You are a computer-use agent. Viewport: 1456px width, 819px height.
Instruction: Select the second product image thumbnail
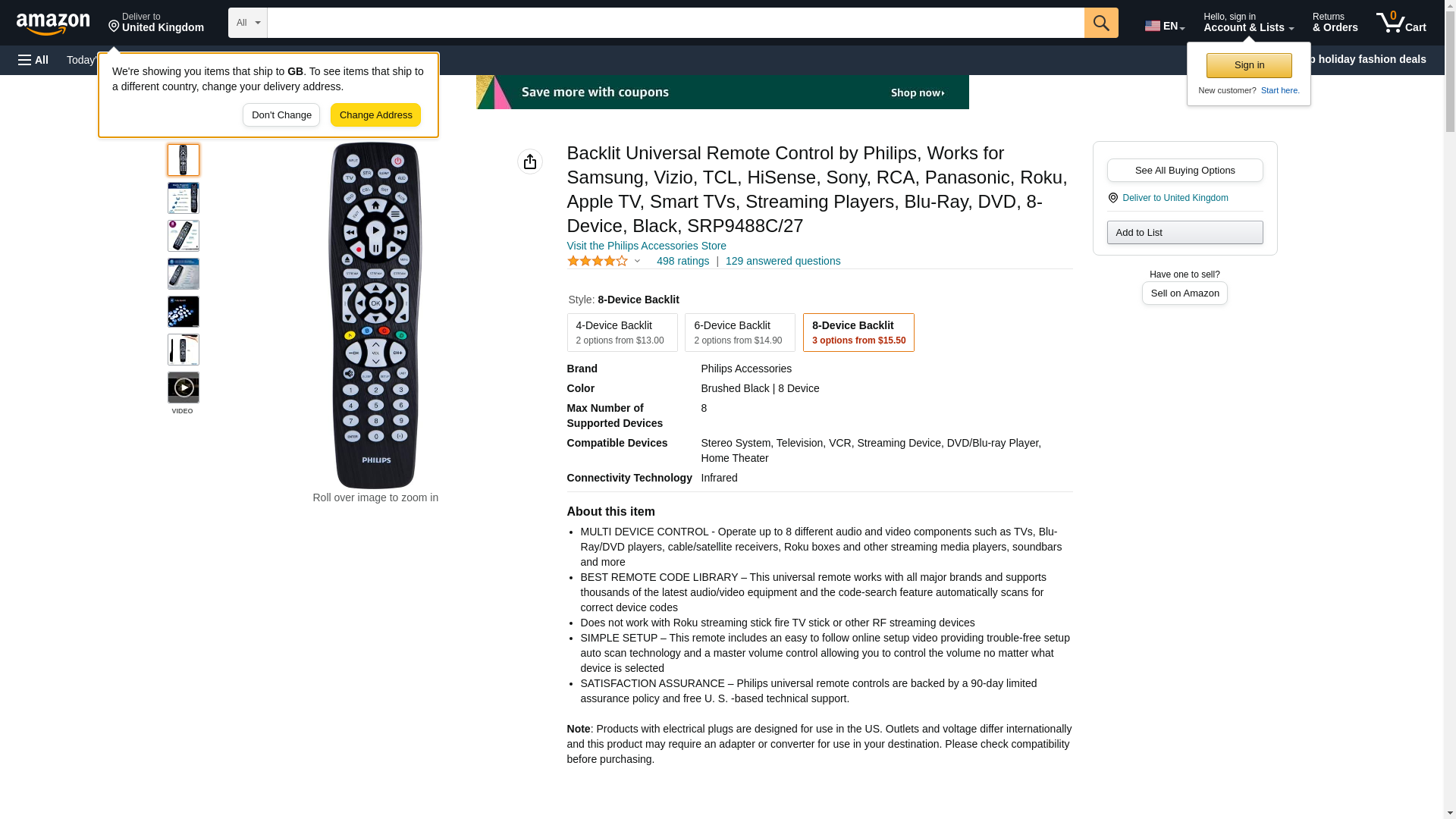pyautogui.click(x=184, y=198)
